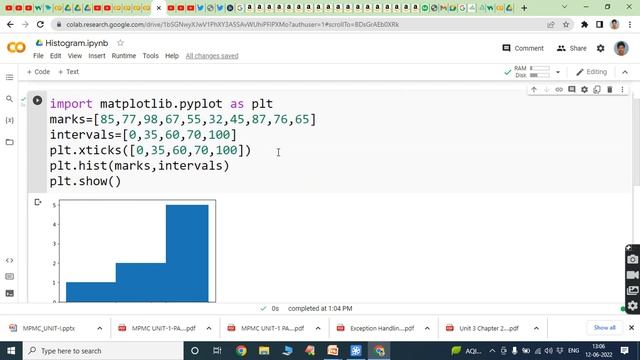Viewport: 640px width, 360px height.
Task: Open tab search chevron in Chrome
Action: (x=564, y=7)
